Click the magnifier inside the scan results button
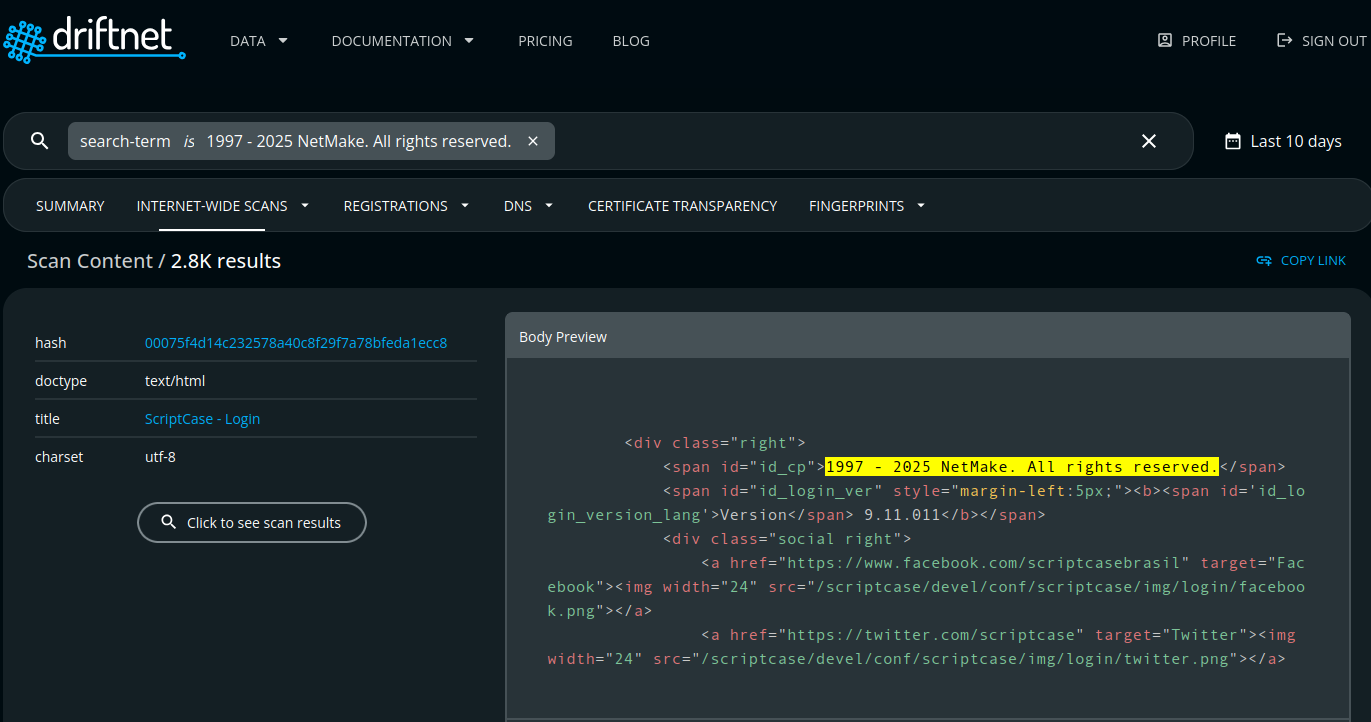 click(169, 522)
